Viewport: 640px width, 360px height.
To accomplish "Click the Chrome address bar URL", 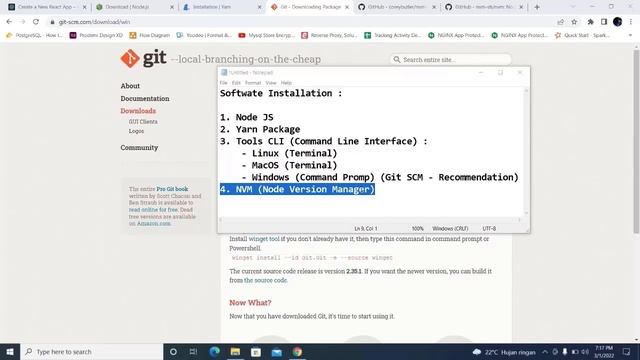I will (x=94, y=22).
